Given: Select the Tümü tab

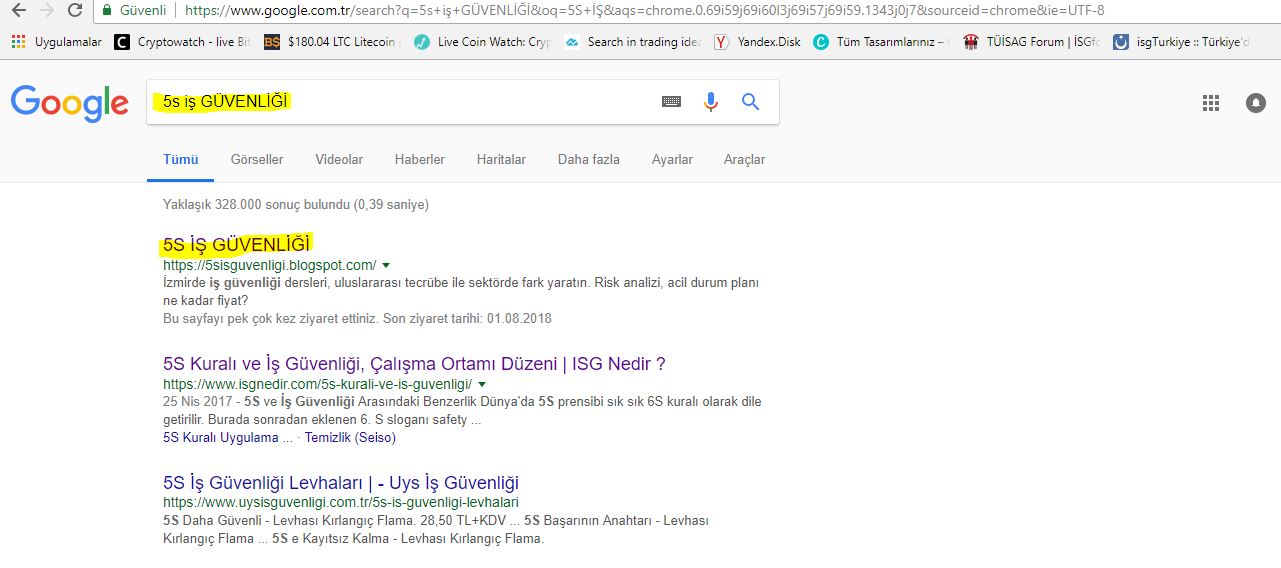Looking at the screenshot, I should click(x=181, y=160).
